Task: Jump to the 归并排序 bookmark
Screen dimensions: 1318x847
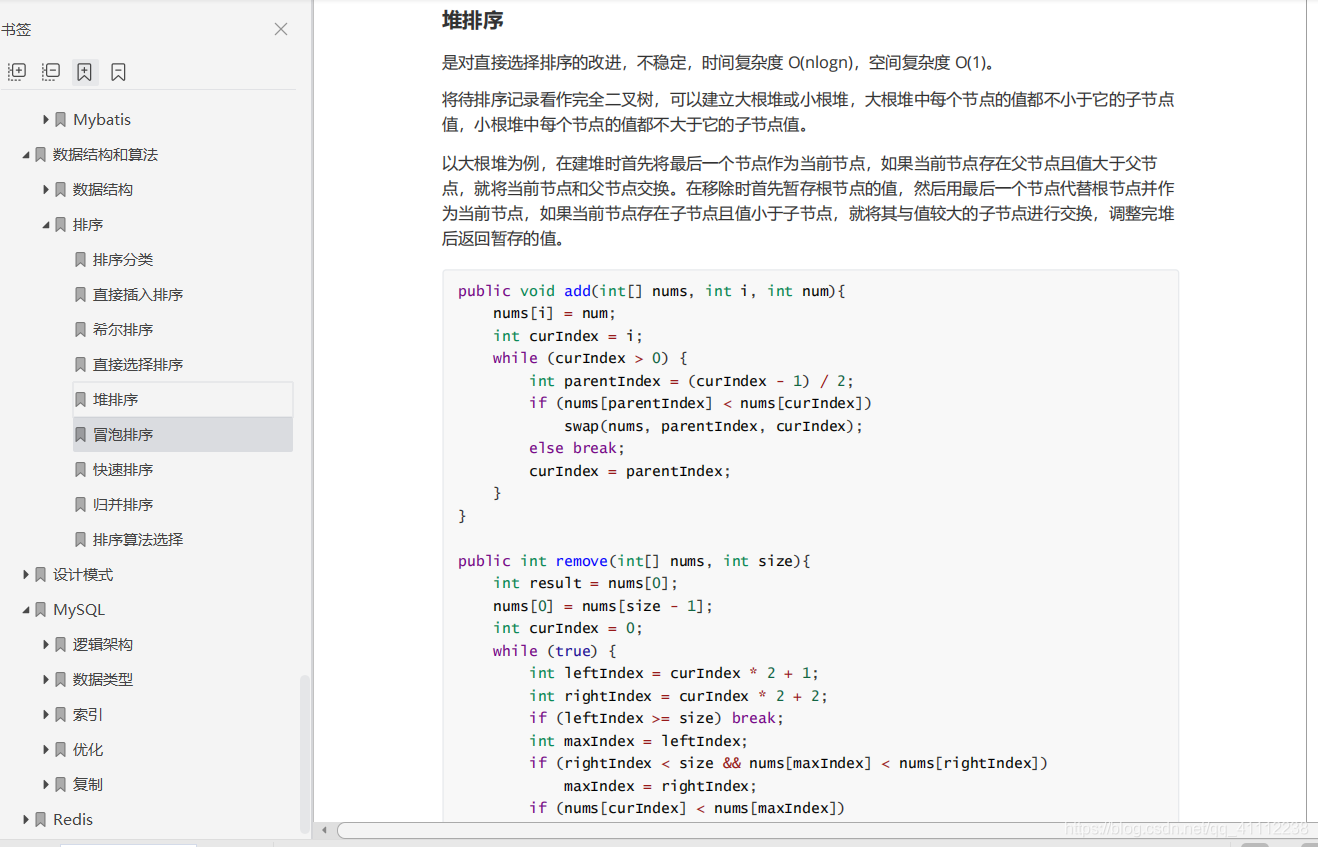Action: tap(123, 504)
